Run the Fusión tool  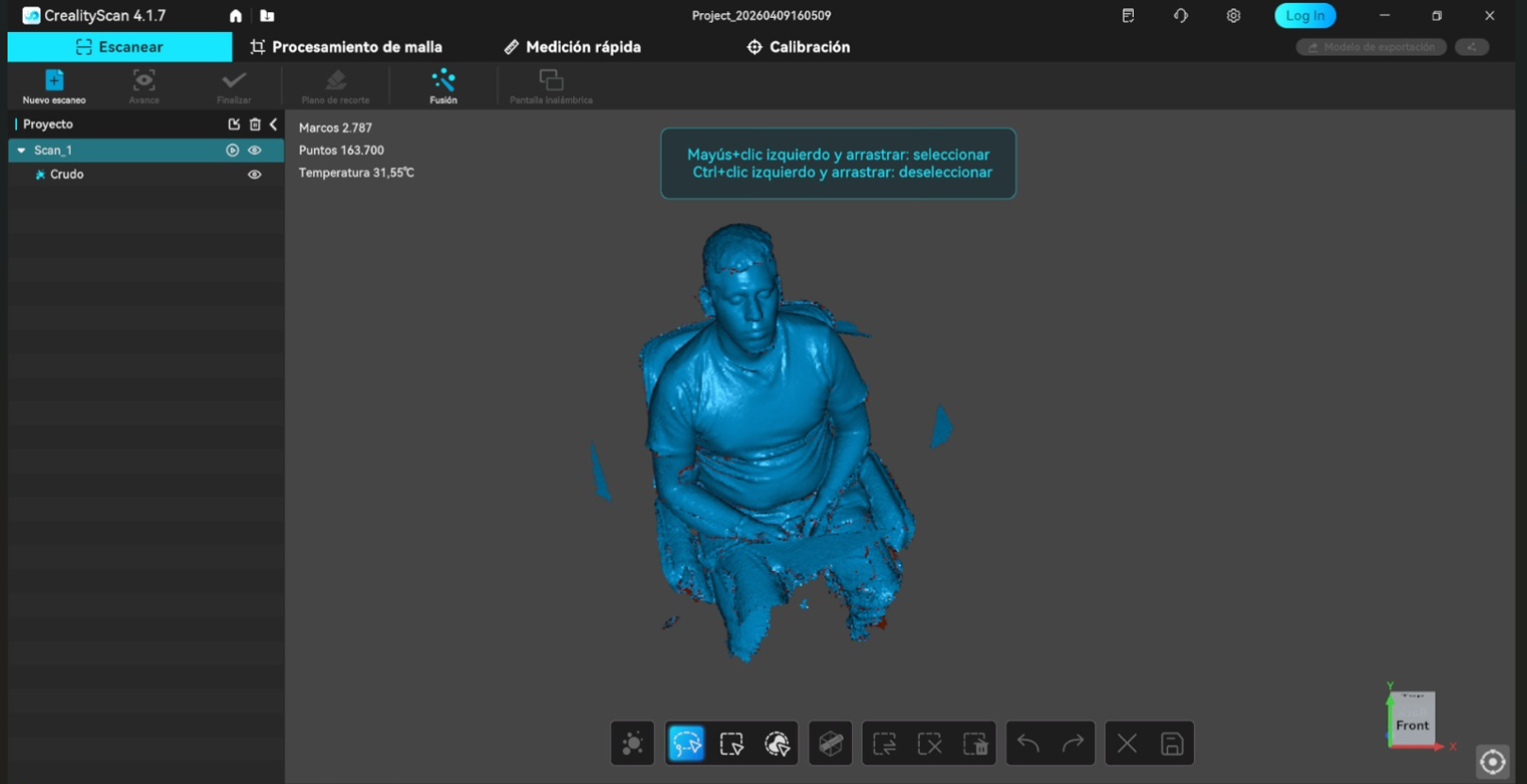443,87
